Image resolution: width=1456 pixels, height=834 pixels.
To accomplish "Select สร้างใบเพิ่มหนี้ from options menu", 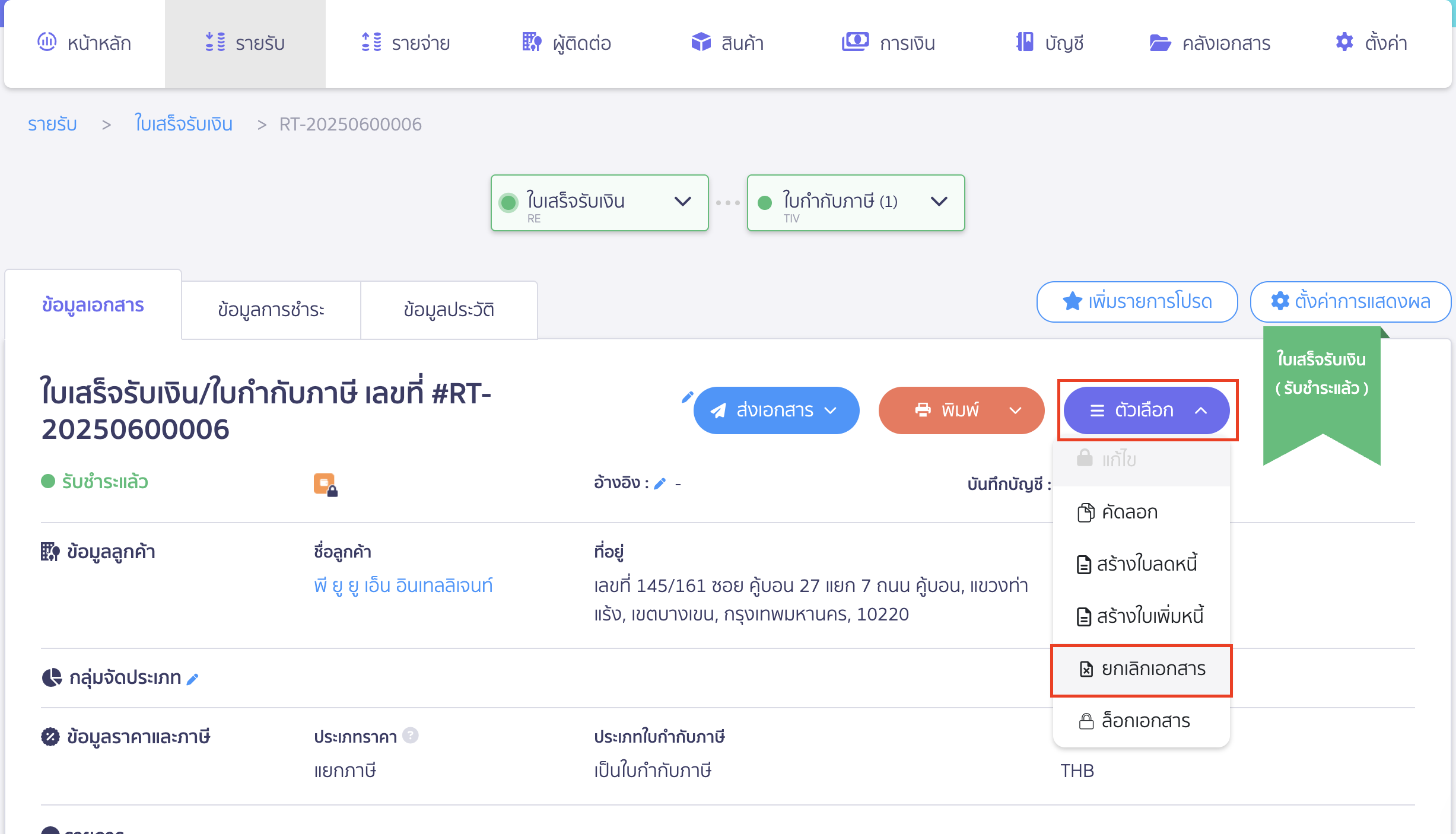I will (x=1141, y=616).
